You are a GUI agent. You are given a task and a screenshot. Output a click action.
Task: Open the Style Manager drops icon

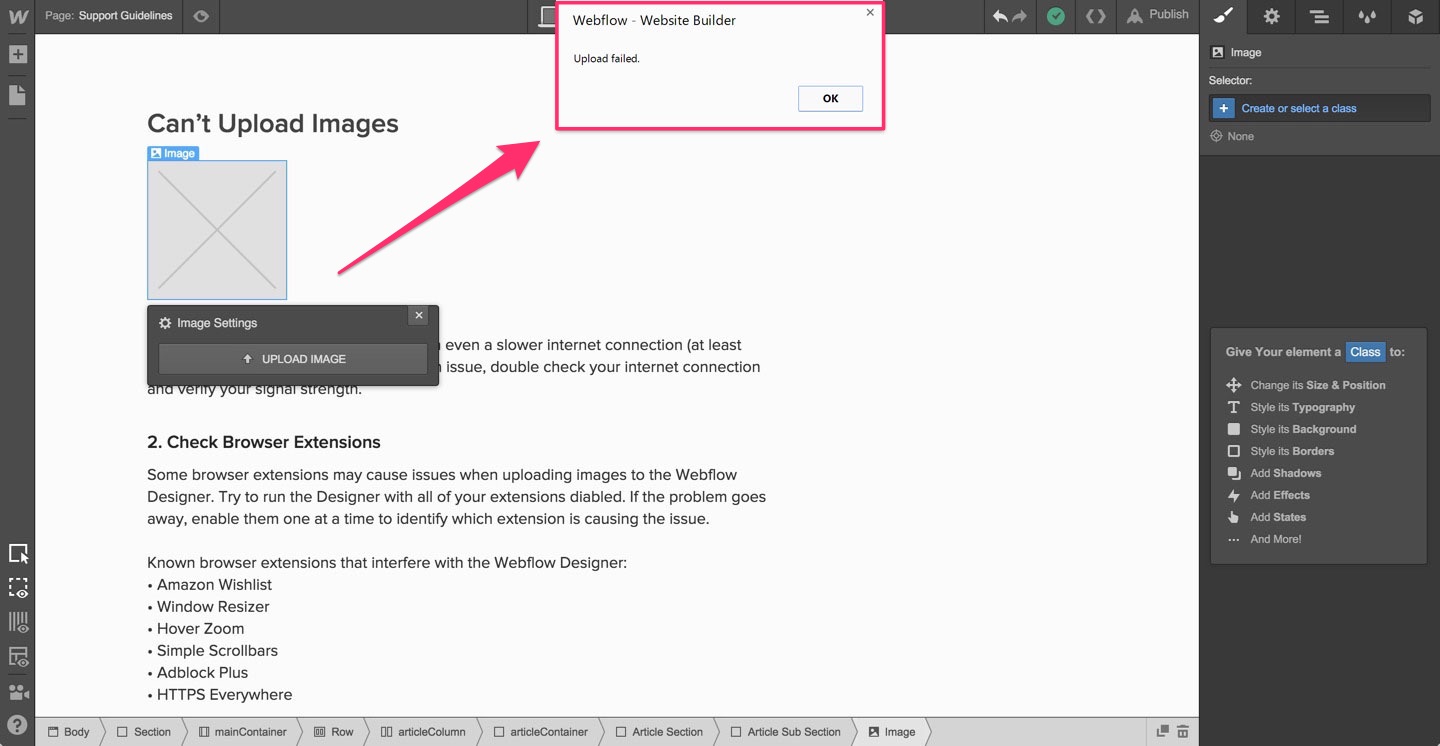click(1367, 17)
